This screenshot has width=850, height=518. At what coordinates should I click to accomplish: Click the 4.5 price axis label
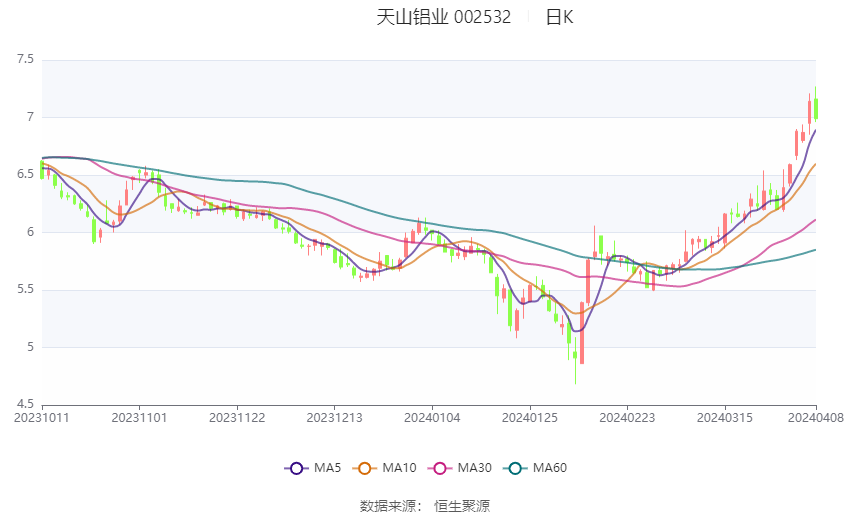click(25, 404)
